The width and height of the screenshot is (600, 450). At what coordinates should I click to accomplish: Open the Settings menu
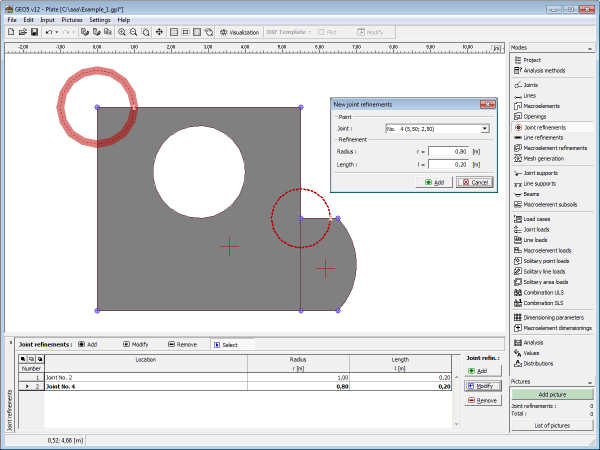coord(100,19)
